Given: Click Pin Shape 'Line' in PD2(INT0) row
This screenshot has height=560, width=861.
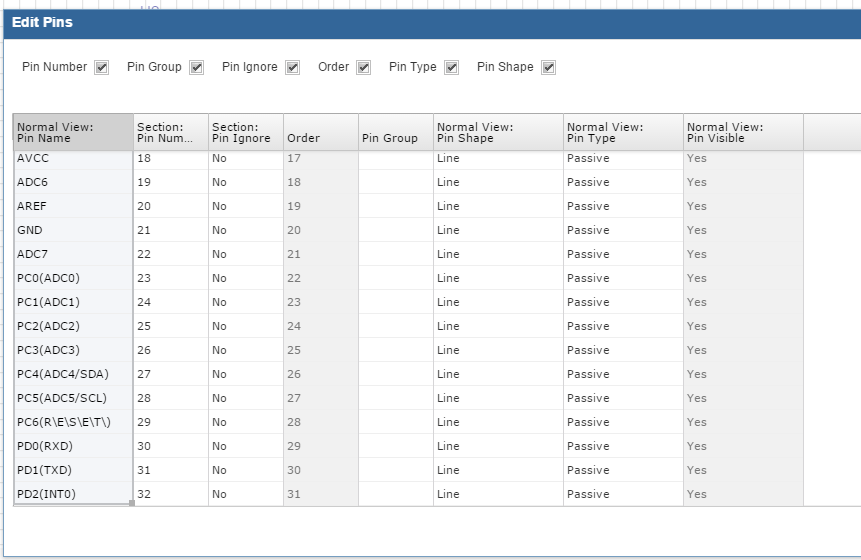Looking at the screenshot, I should click(x=499, y=494).
